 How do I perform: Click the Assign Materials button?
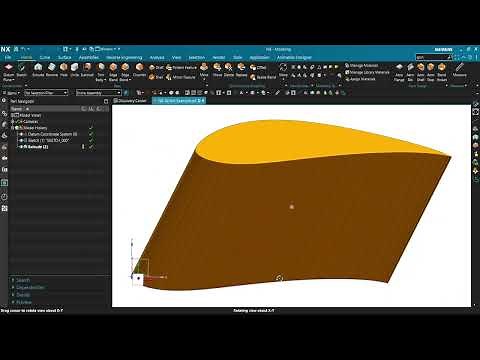click(360, 79)
